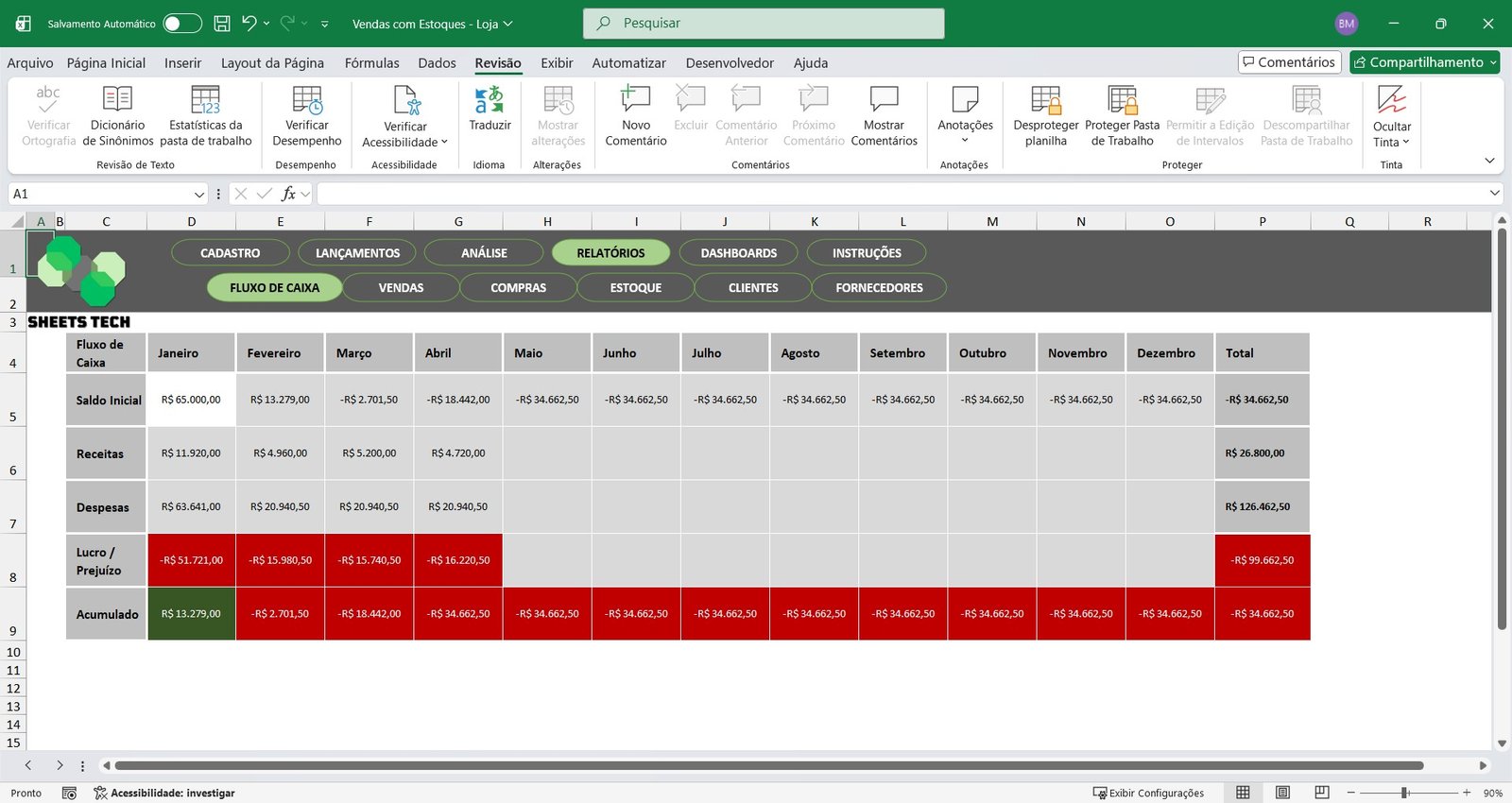Click Proteger Pasta de Trabalho icon

(x=1122, y=101)
